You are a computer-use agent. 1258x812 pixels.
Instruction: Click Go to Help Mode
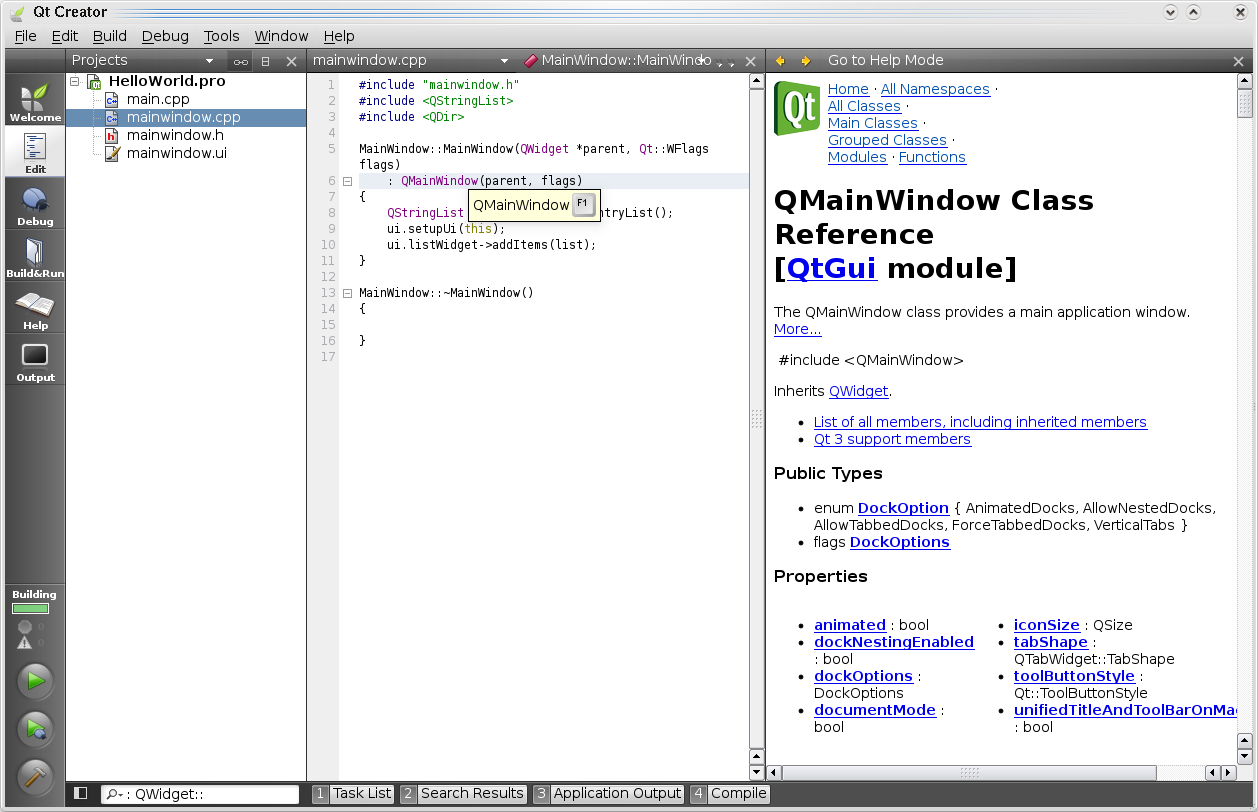click(885, 60)
